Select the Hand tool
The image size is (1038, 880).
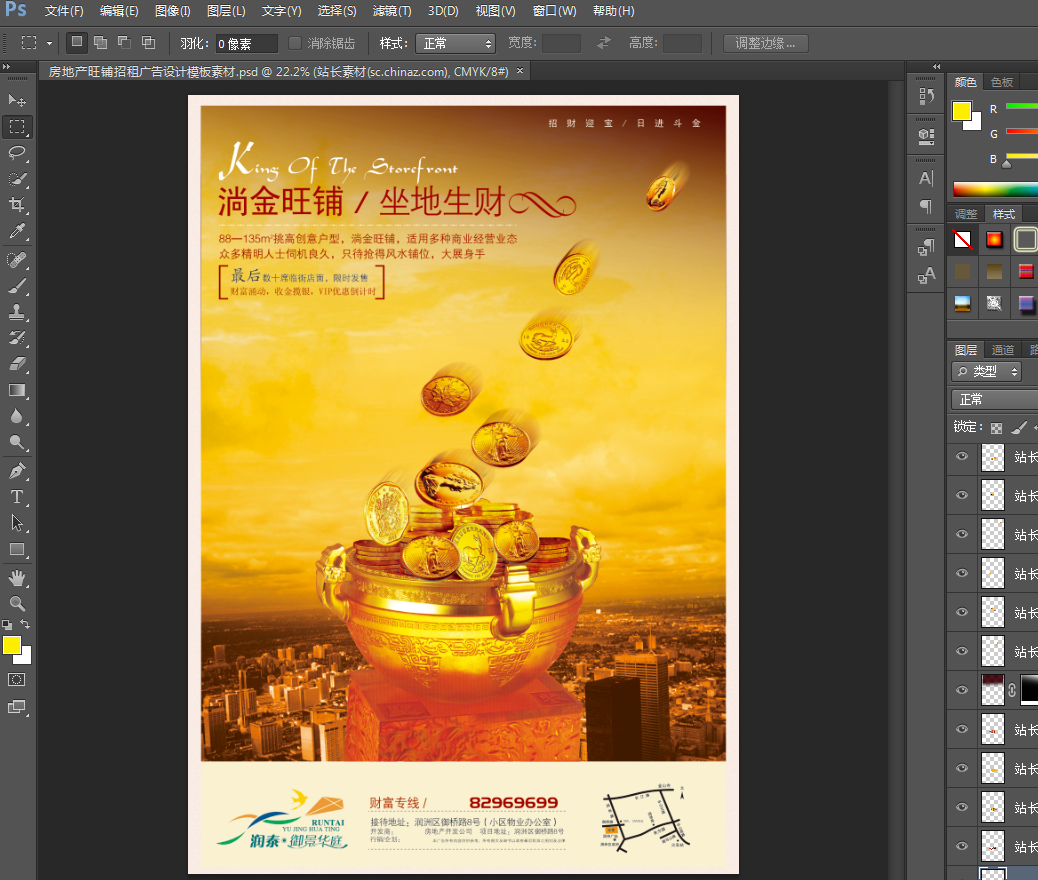tap(17, 577)
